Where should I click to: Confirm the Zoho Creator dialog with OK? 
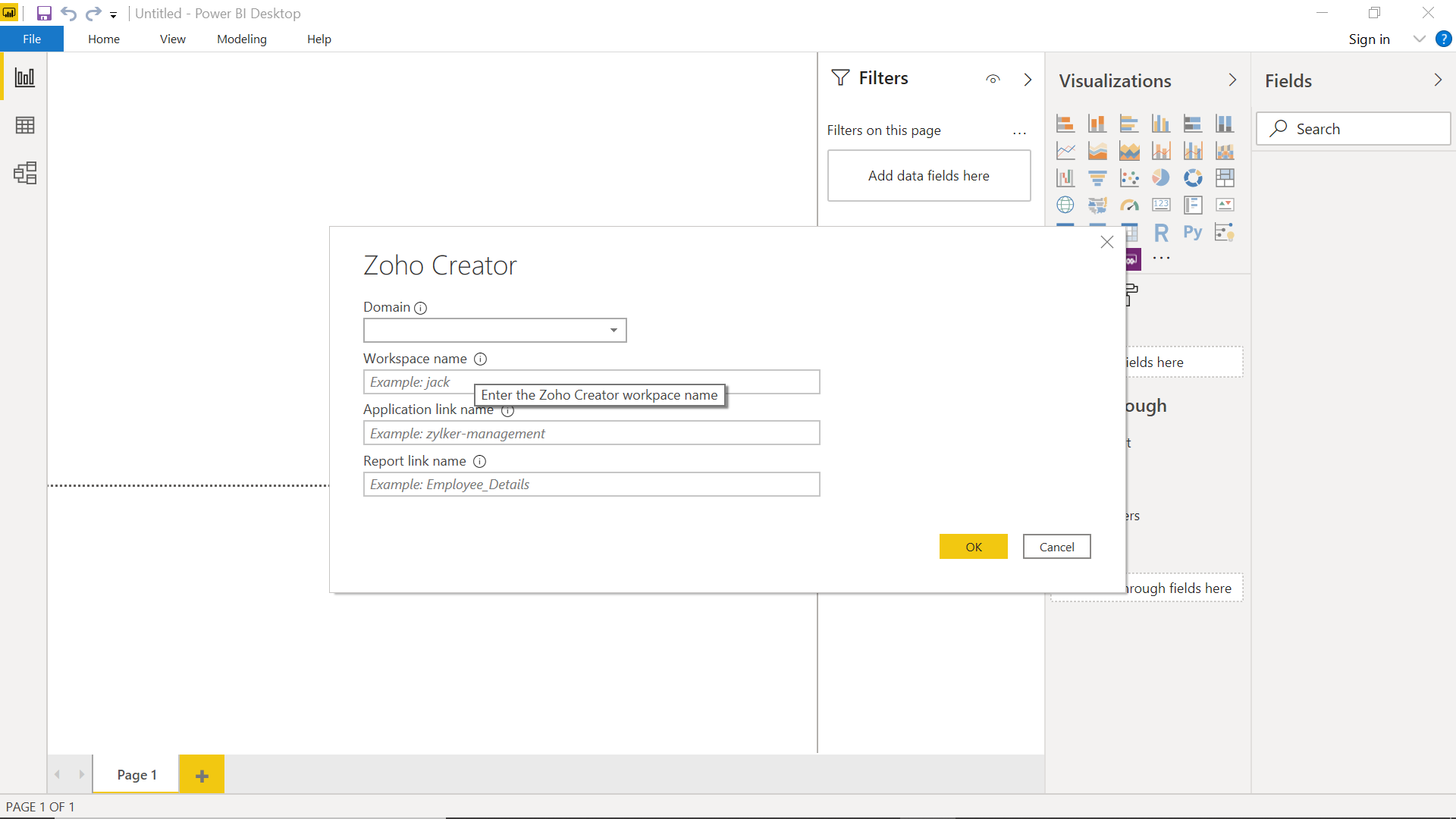[x=974, y=547]
